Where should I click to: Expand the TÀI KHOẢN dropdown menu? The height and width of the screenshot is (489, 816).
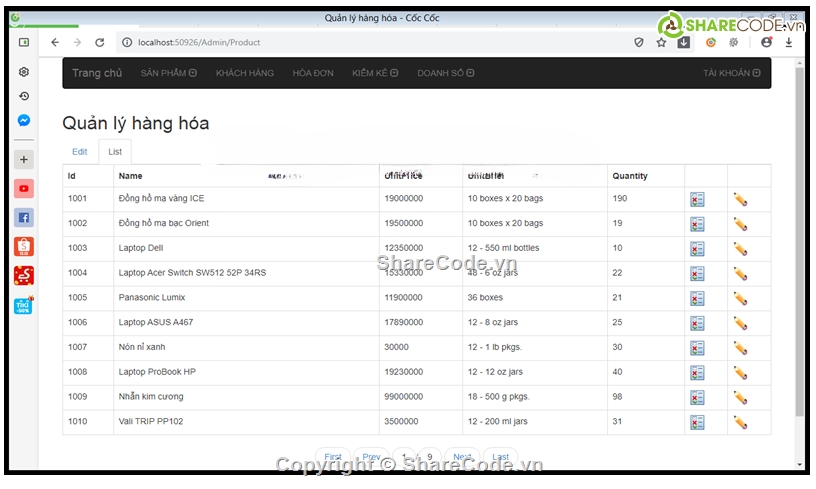click(731, 73)
